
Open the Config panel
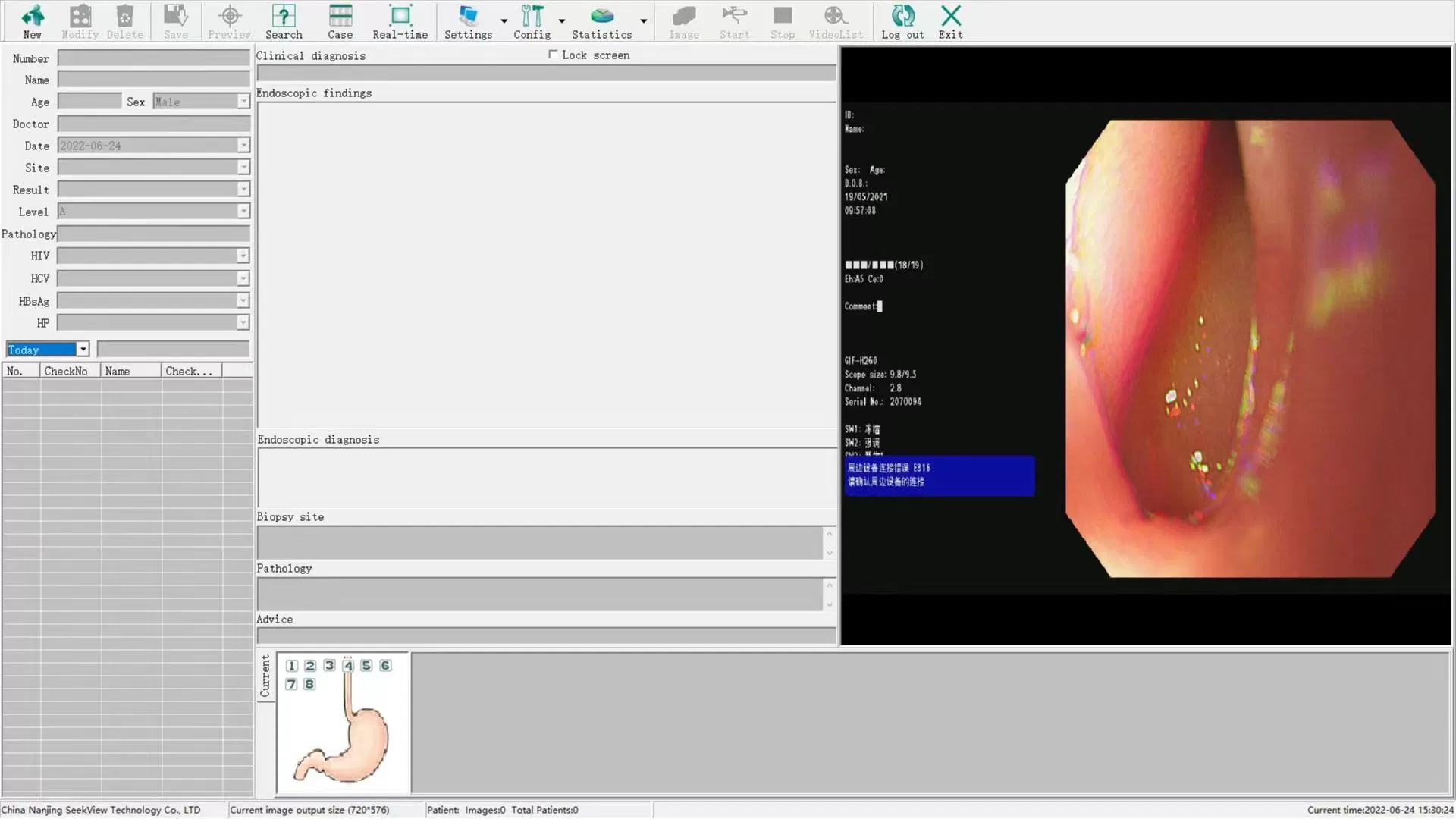click(x=532, y=21)
